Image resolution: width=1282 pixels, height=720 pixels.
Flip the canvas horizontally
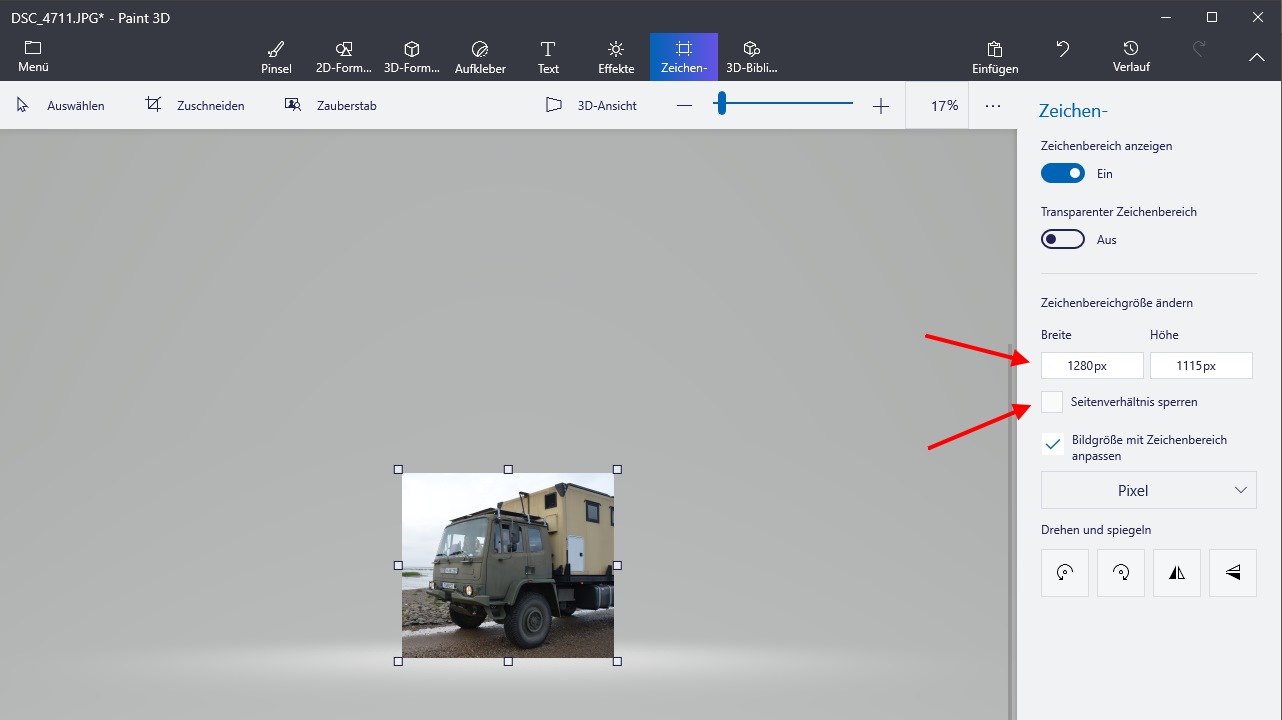pyautogui.click(x=1177, y=572)
